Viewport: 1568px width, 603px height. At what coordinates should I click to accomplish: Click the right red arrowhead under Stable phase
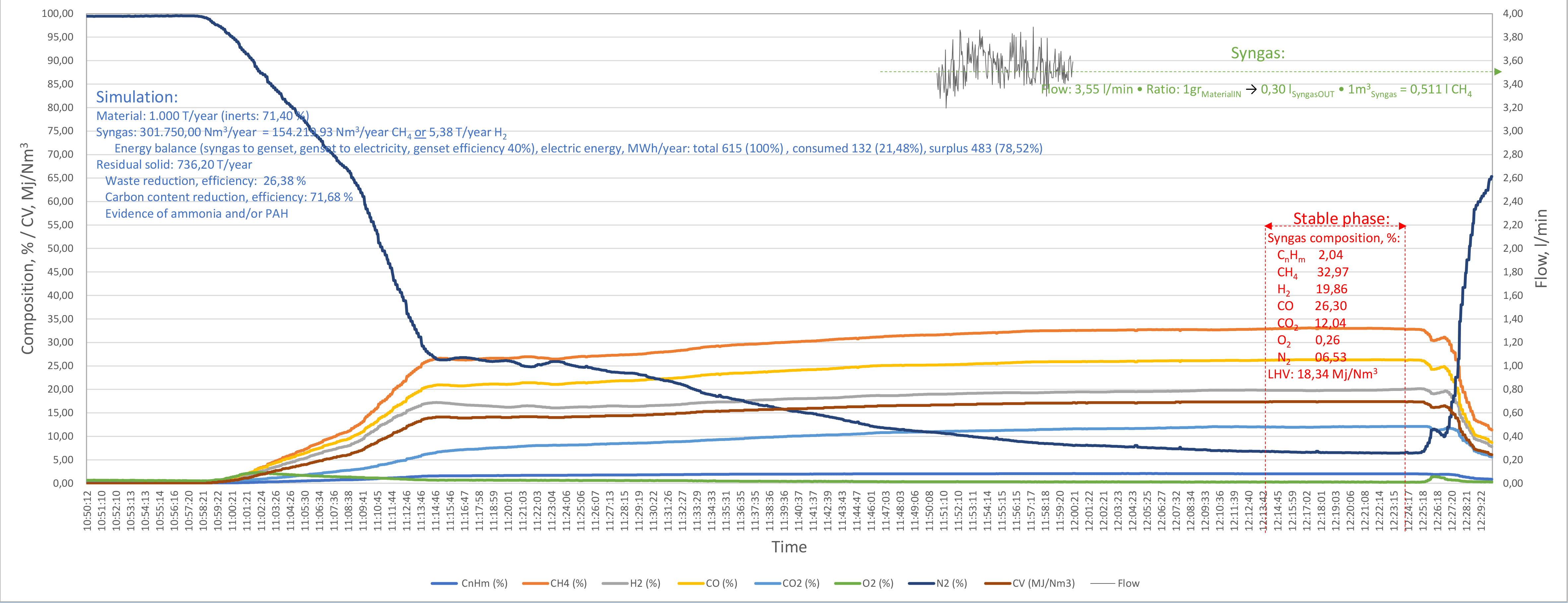pyautogui.click(x=1402, y=226)
